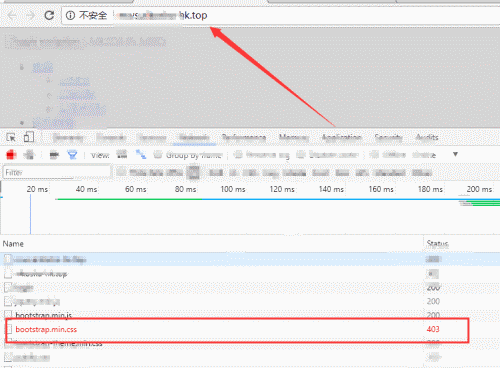The width and height of the screenshot is (500, 368).
Task: Stop recording with the red record button
Action: click(x=11, y=155)
